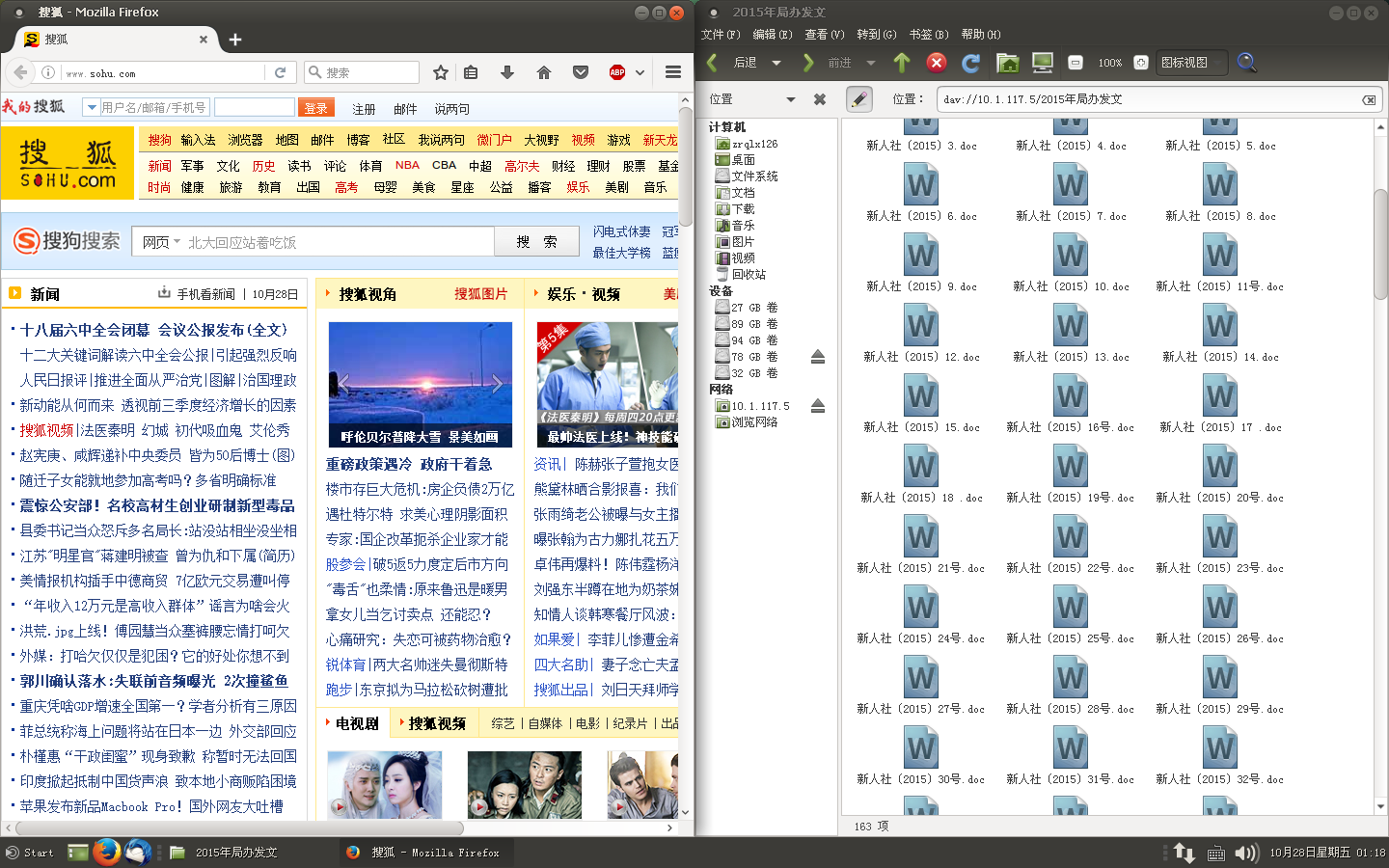The width and height of the screenshot is (1389, 868).
Task: Open the Forward history dropdown arrow
Action: [x=871, y=63]
